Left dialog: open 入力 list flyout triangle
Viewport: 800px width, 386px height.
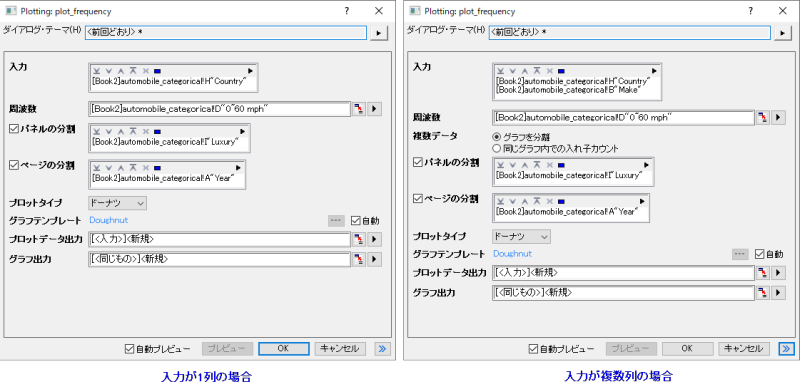click(251, 71)
